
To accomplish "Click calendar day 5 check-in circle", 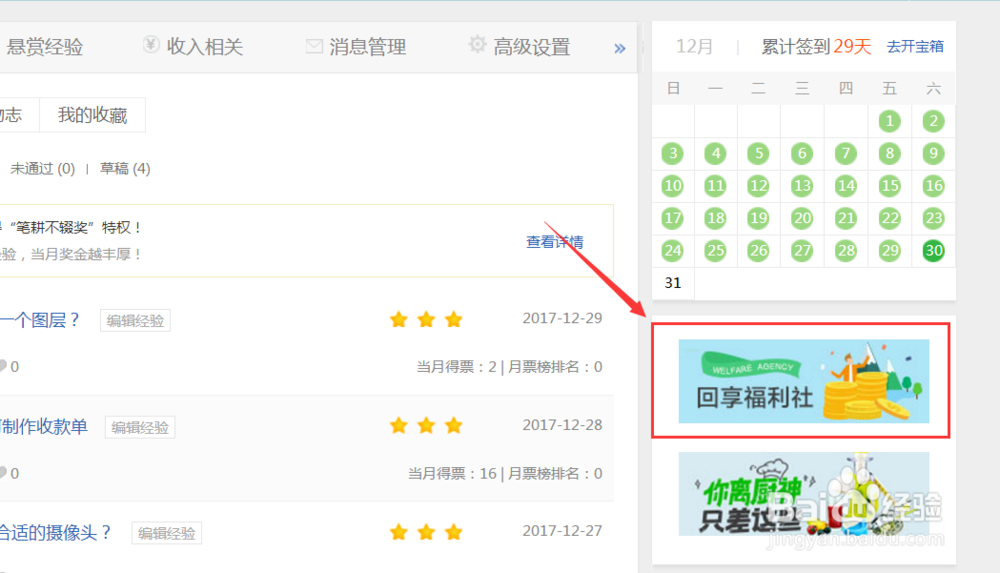I will tap(758, 153).
